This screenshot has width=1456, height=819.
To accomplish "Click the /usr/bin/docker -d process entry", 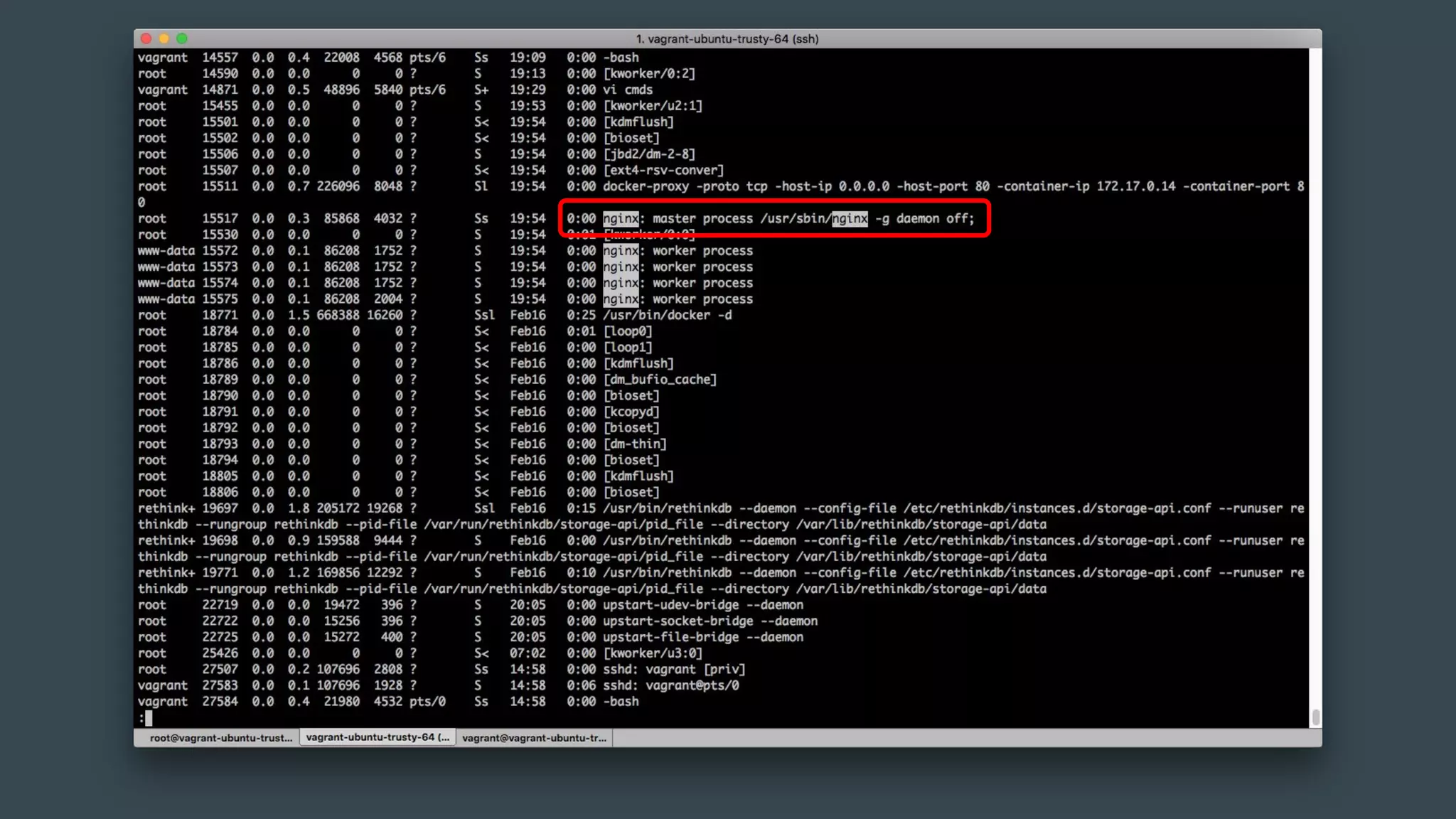I will (667, 315).
